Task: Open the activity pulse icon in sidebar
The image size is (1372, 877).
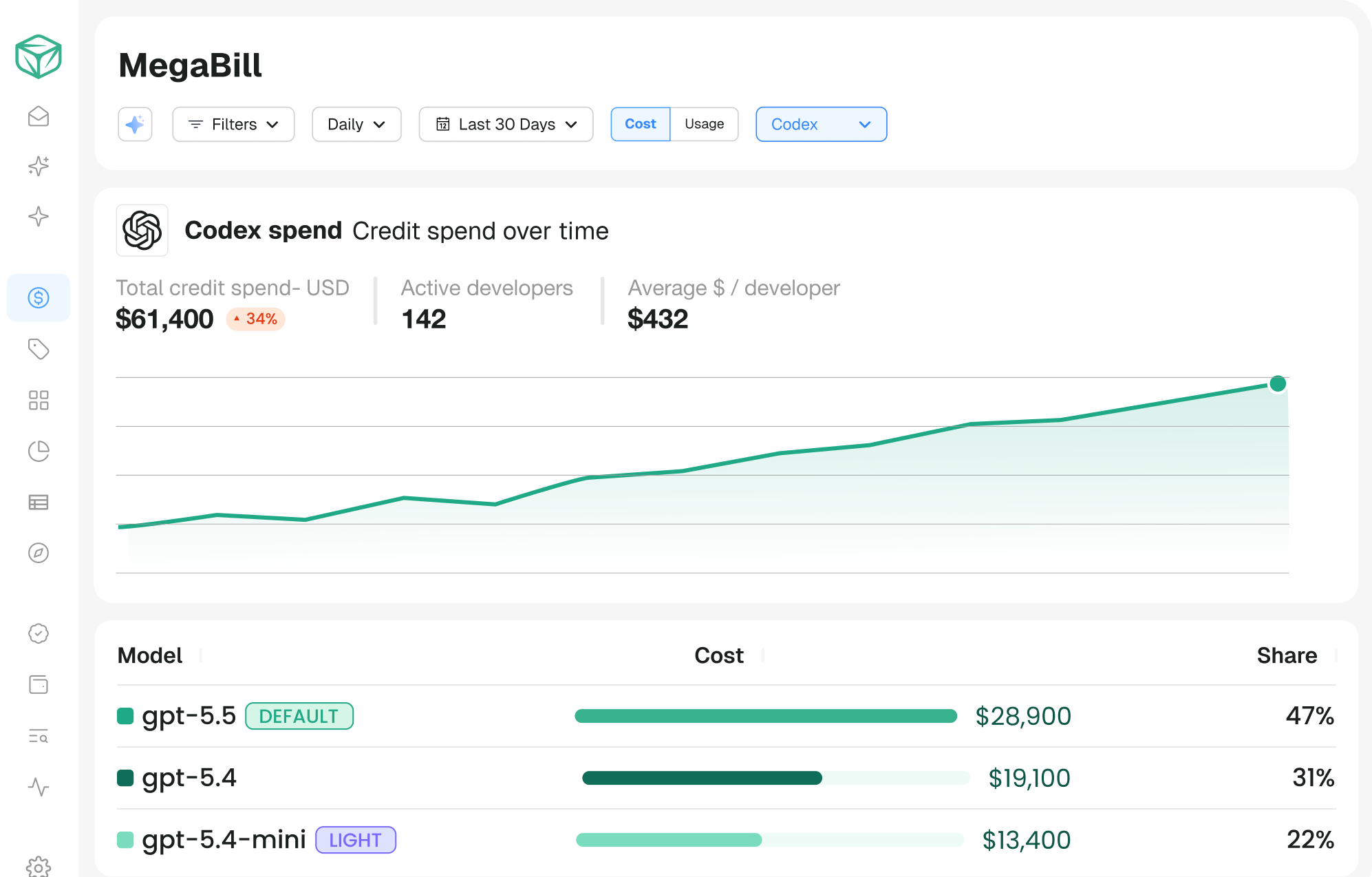Action: coord(39,786)
